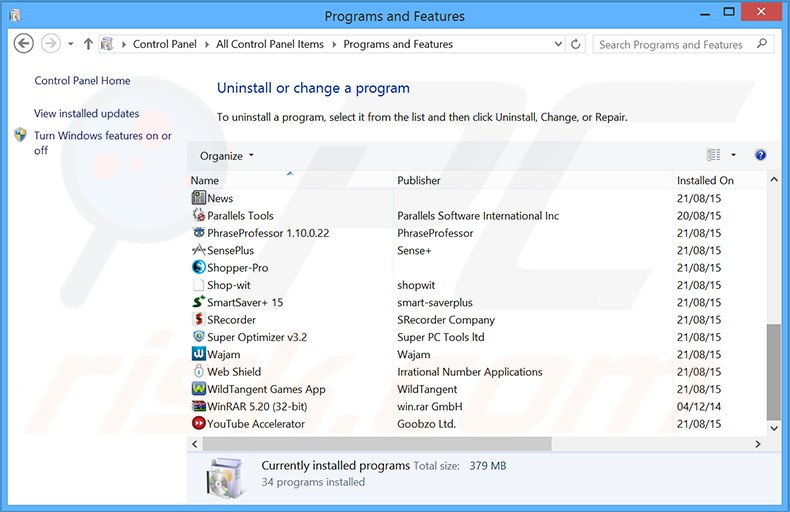Viewport: 790px width, 512px height.
Task: Click Control Panel in breadcrumb
Action: click(x=165, y=44)
